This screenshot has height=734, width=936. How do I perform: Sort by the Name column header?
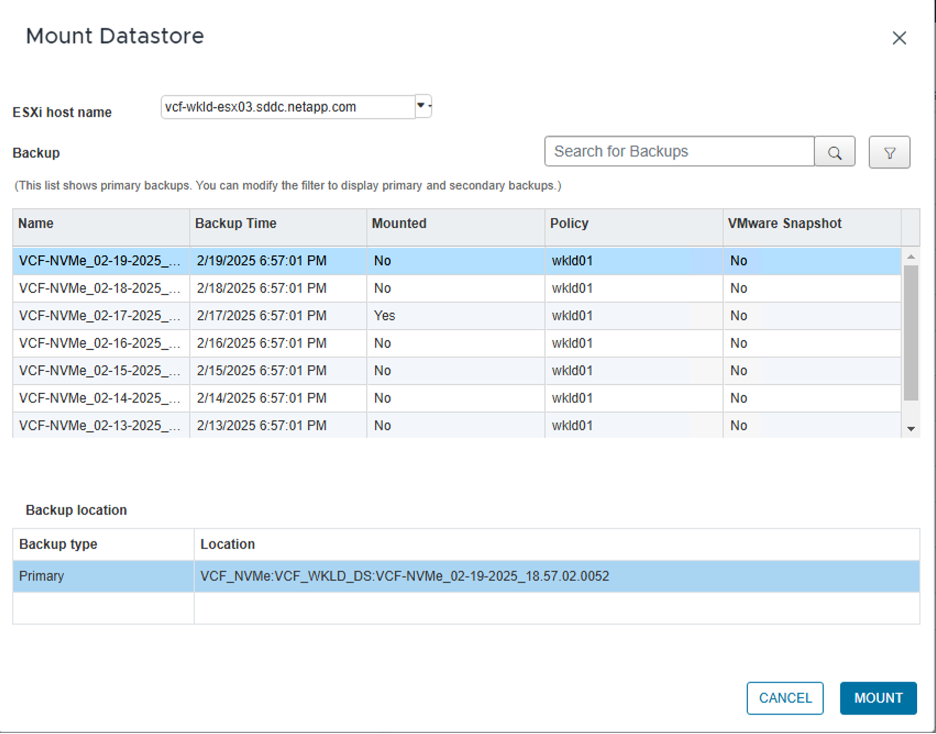[100, 224]
